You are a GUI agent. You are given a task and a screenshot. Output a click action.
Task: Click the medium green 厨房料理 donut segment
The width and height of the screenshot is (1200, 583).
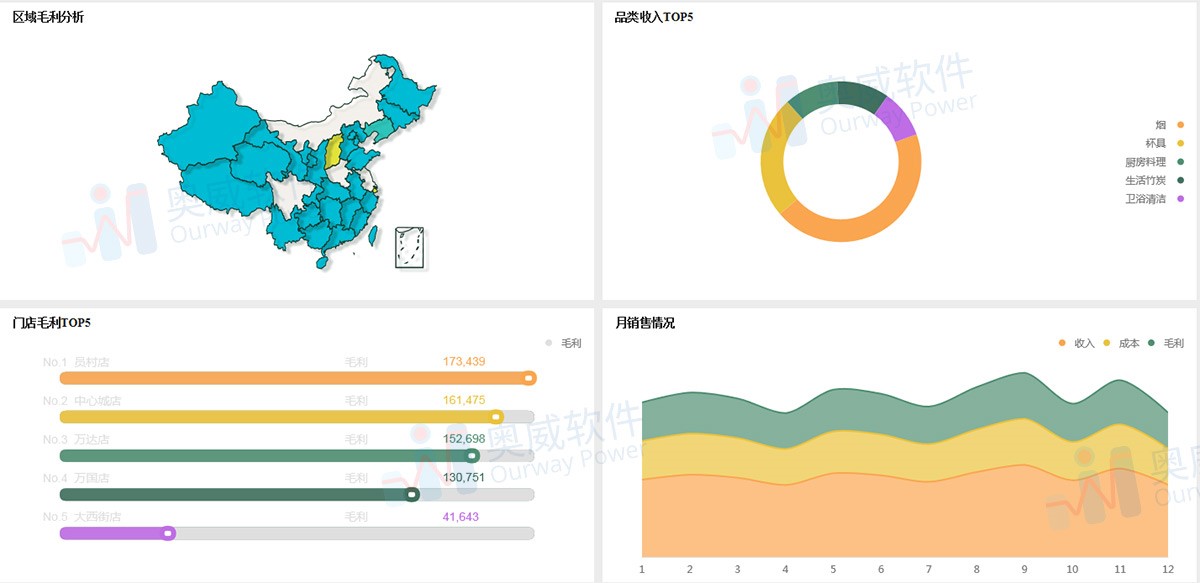[813, 98]
